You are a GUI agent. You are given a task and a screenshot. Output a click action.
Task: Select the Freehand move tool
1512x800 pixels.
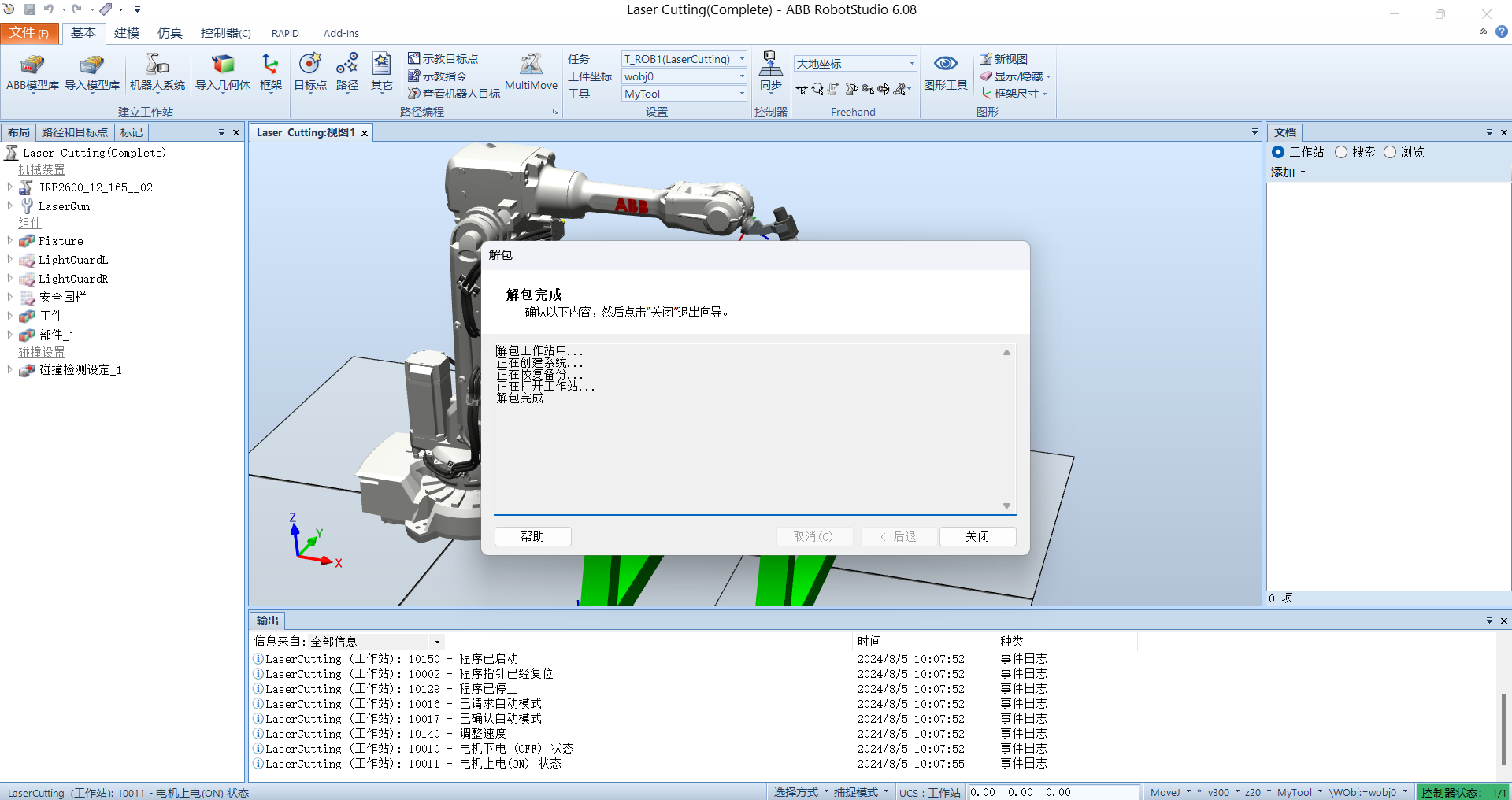801,90
